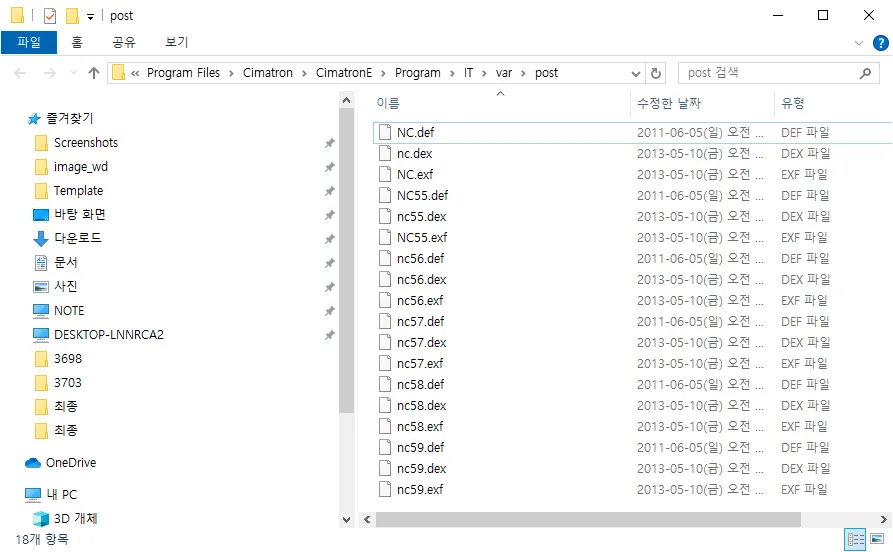893x552 pixels.
Task: Open the Help question mark icon
Action: pyautogui.click(x=880, y=43)
